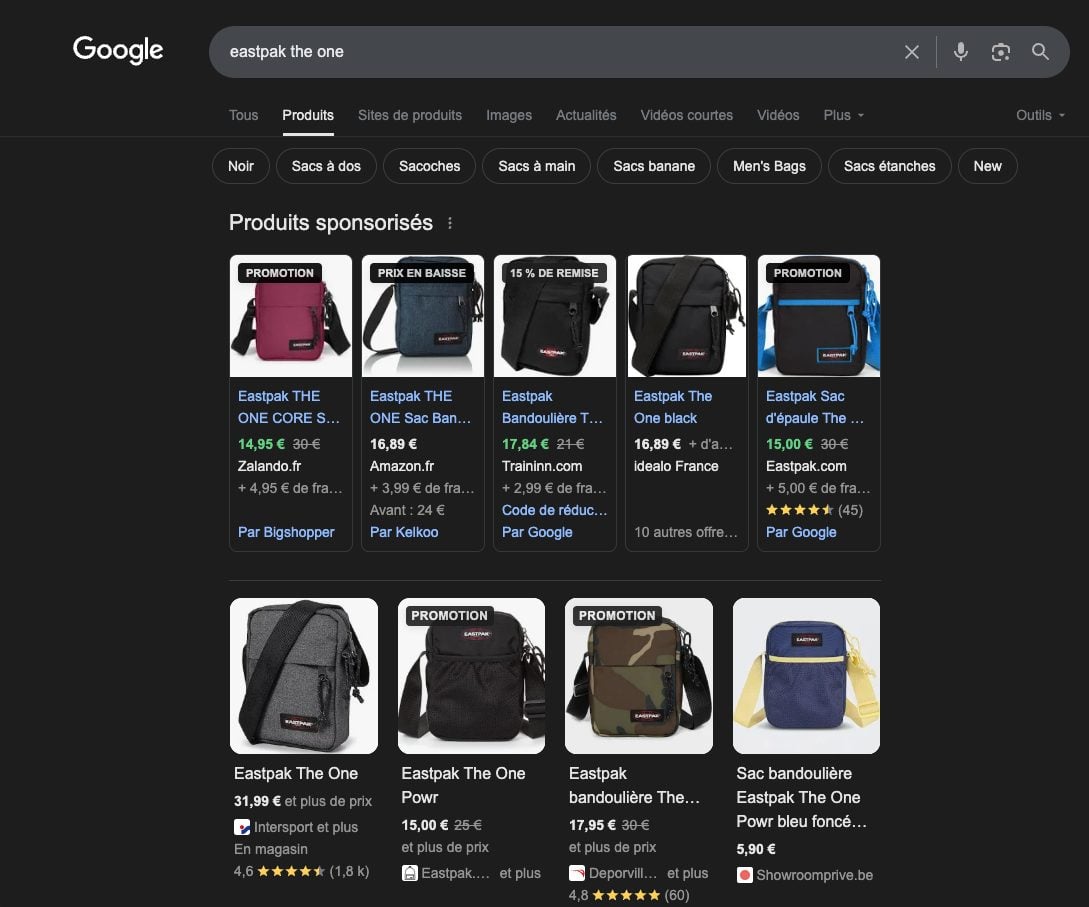Open 'Eastpak THE ONE CORE S...' link
1089x907 pixels.
289,407
